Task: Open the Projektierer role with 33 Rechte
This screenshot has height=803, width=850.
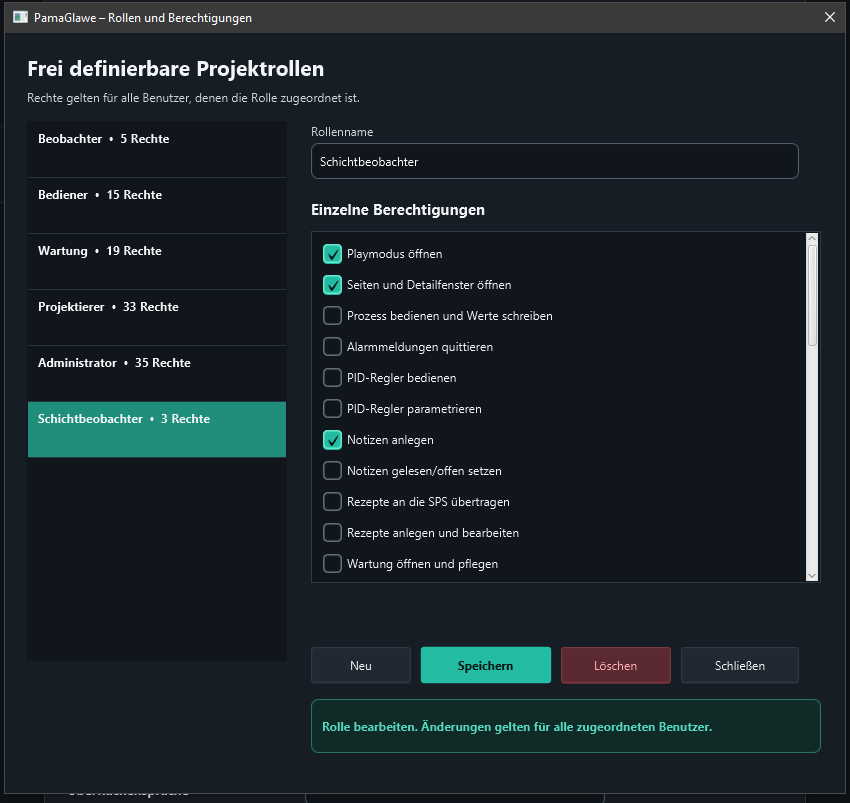Action: 157,317
